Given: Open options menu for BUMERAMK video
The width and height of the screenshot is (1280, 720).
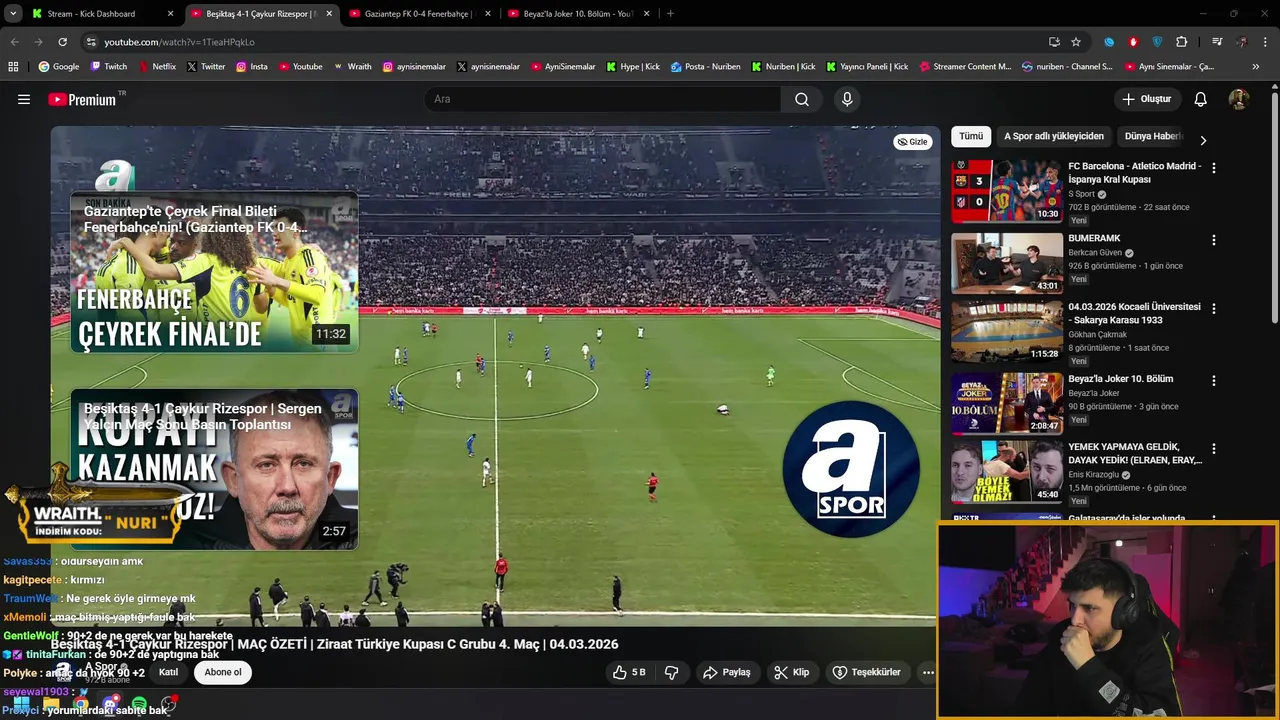Looking at the screenshot, I should [1214, 240].
